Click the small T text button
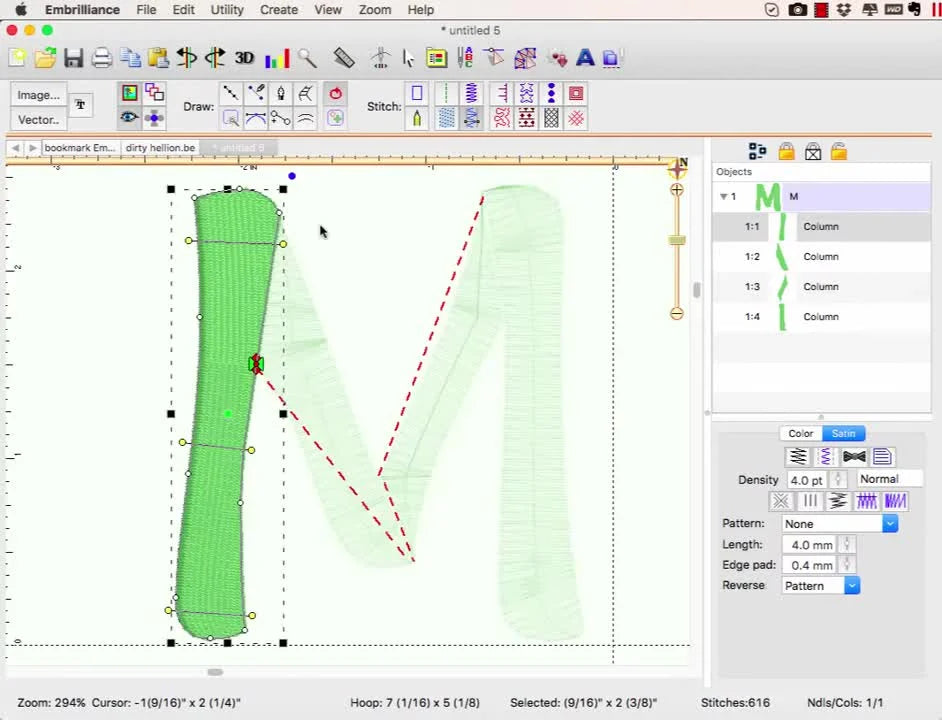This screenshot has height=720, width=942. point(81,105)
